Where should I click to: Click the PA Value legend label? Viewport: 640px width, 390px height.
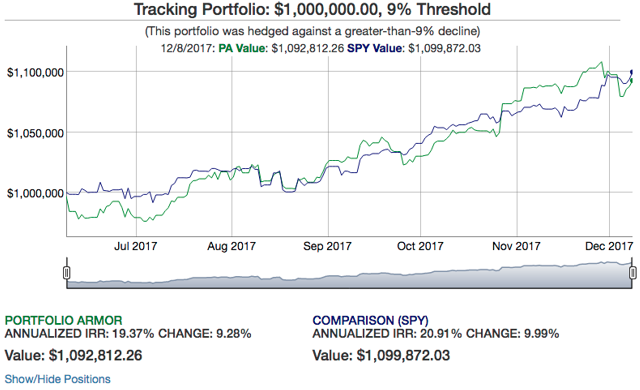point(242,48)
